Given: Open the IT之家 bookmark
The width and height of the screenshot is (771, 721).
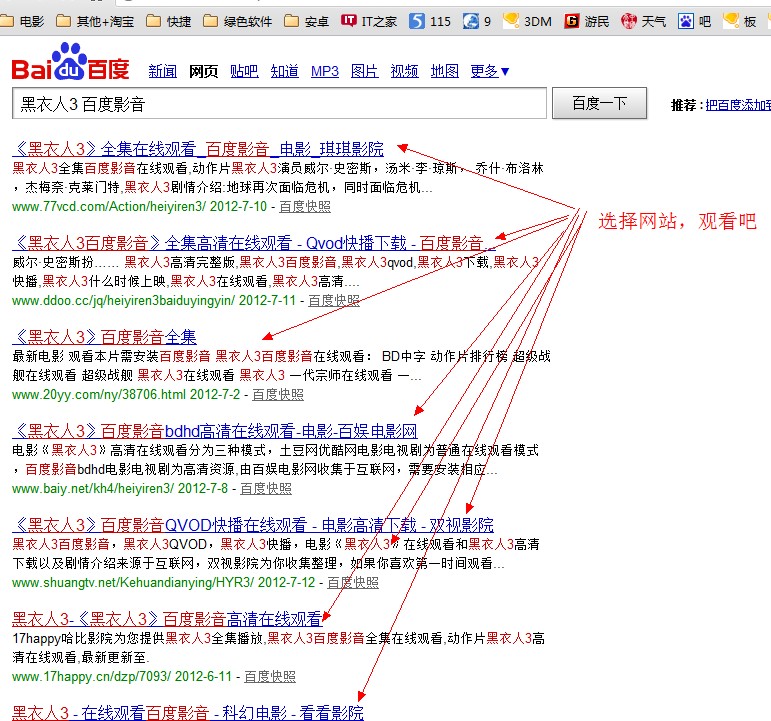Looking at the screenshot, I should pyautogui.click(x=369, y=21).
